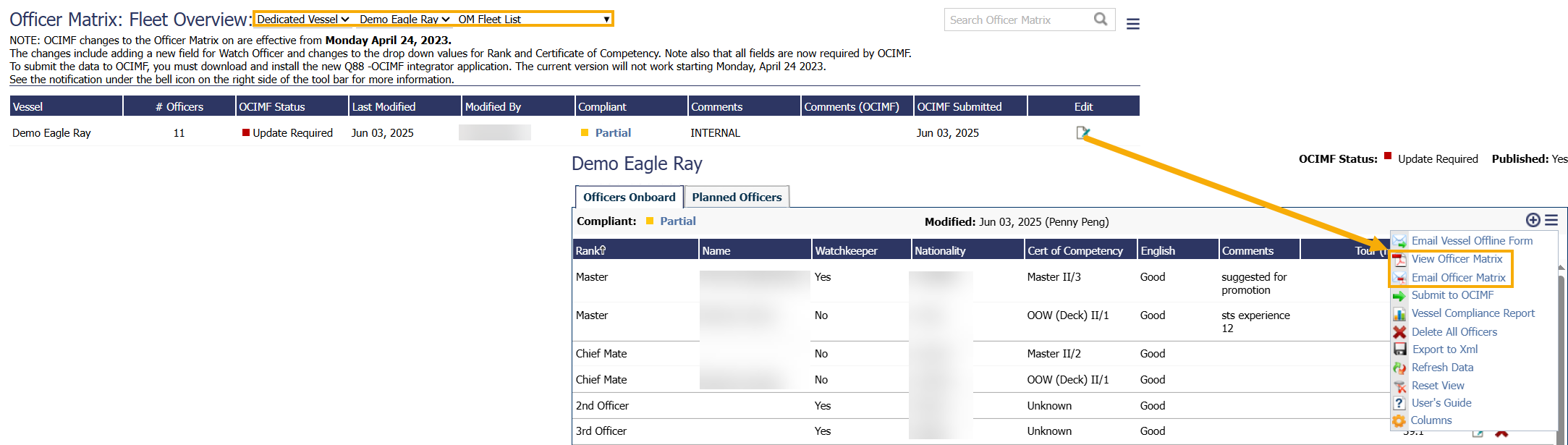Click the officers list vertical scrollbar
Viewport: 1568px width, 445px height.
[x=1561, y=347]
